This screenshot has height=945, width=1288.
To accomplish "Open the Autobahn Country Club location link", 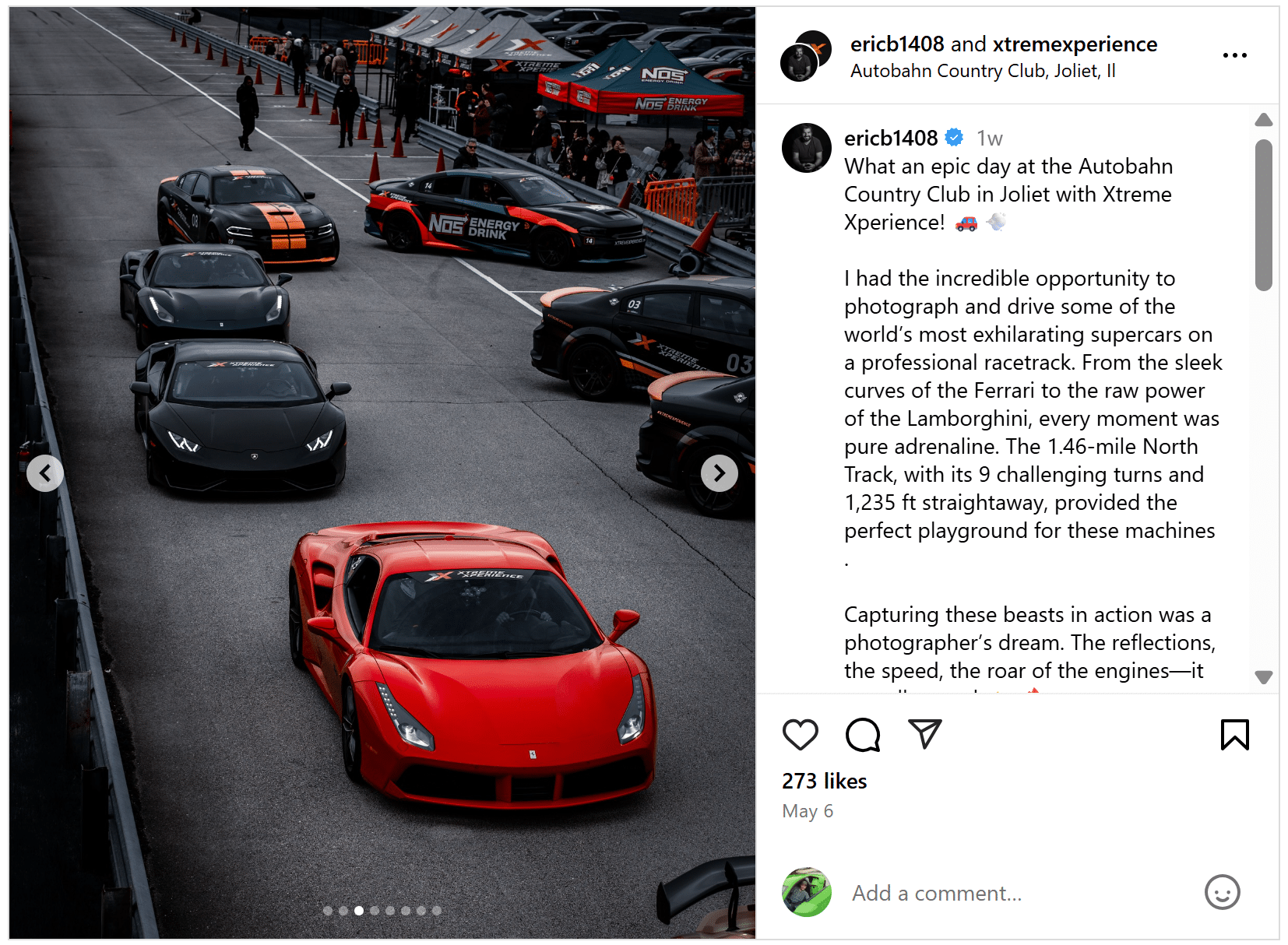I will [983, 71].
